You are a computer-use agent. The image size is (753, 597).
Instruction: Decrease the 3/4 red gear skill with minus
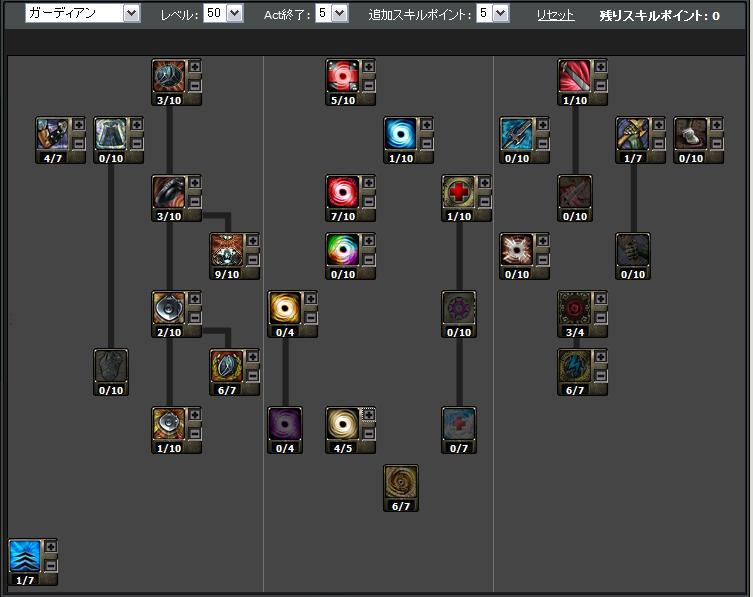600,318
